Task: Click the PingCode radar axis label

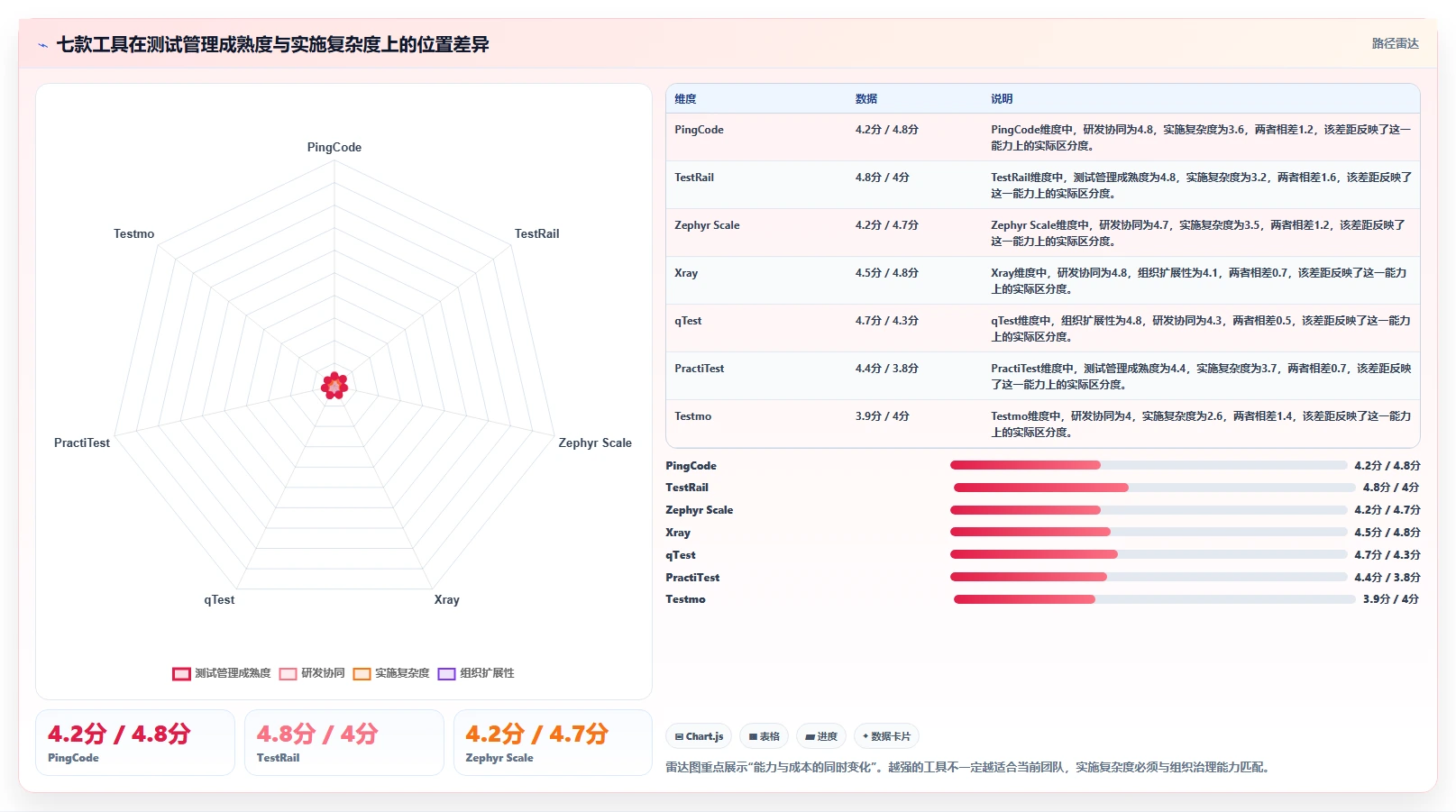Action: [x=334, y=148]
